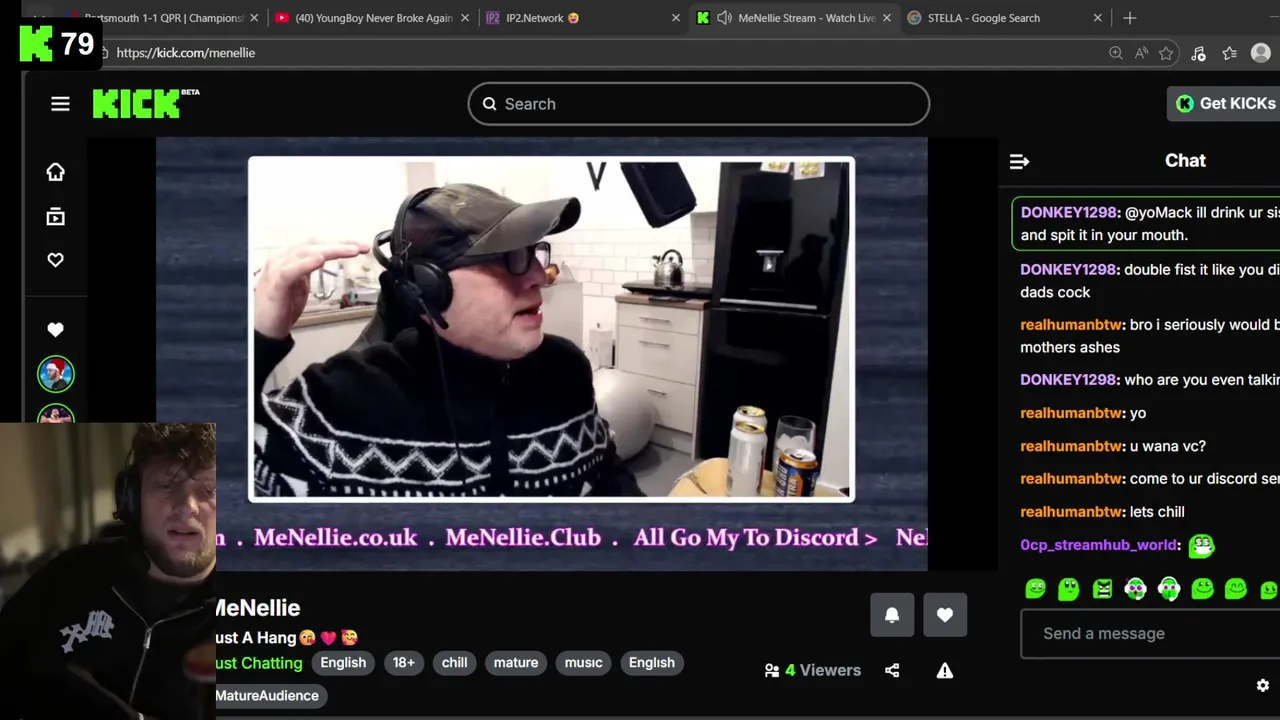Switch to YoungBoy Never Broke Again tab

point(372,18)
